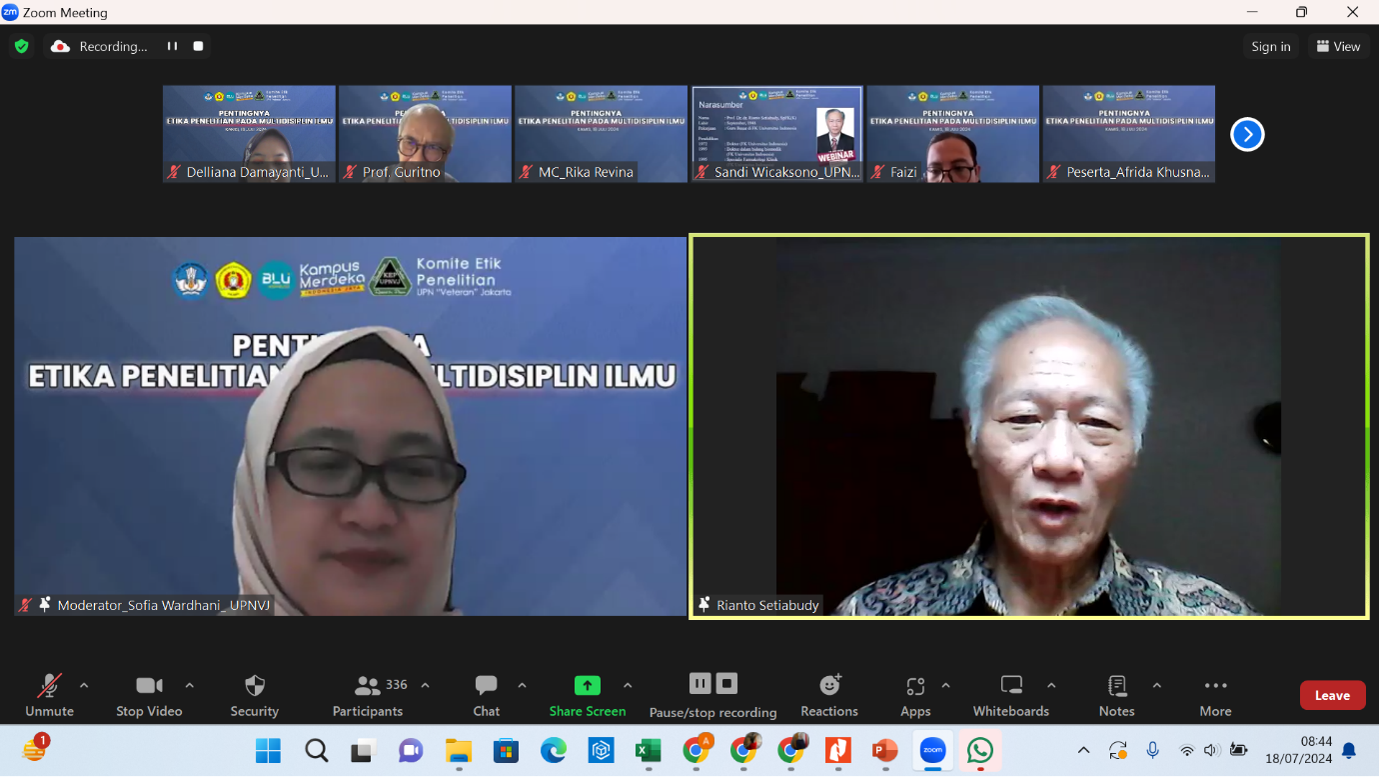Image resolution: width=1384 pixels, height=779 pixels.
Task: Open the Apps panel
Action: (915, 695)
